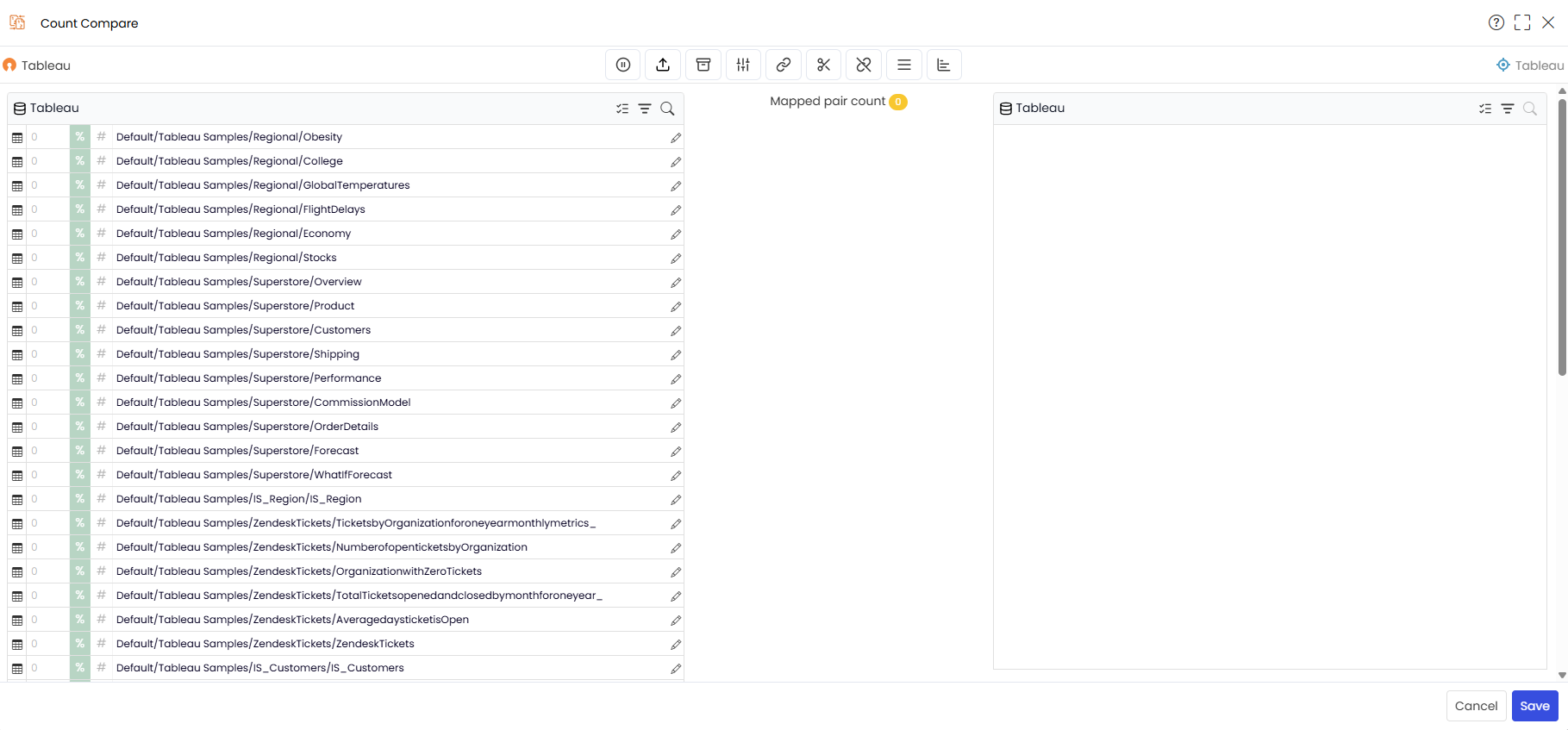Select Default/Tableau Samples/Superstore/OrderDetails text

click(x=247, y=427)
